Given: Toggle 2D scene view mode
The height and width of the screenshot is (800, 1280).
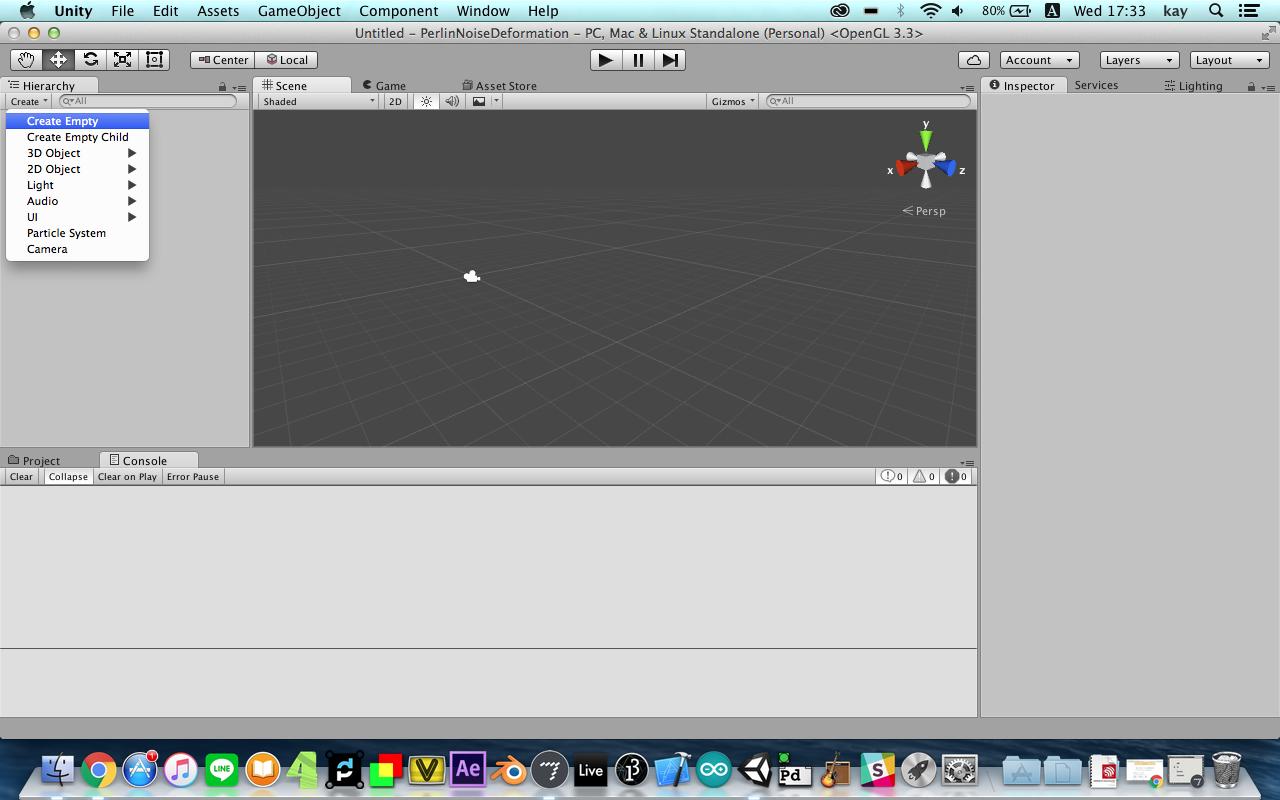Looking at the screenshot, I should [x=395, y=101].
